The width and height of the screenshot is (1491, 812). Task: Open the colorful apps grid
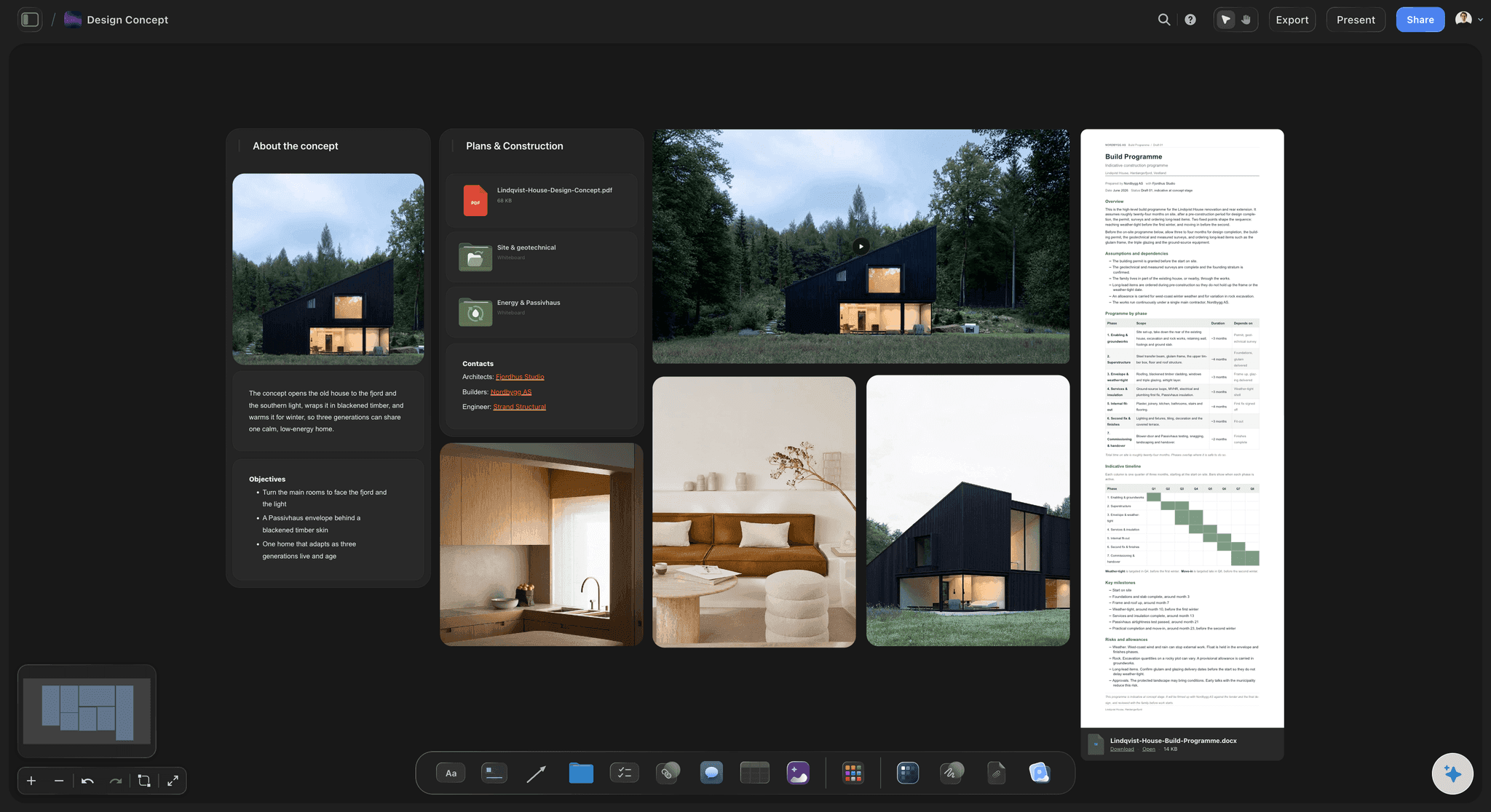pos(853,773)
